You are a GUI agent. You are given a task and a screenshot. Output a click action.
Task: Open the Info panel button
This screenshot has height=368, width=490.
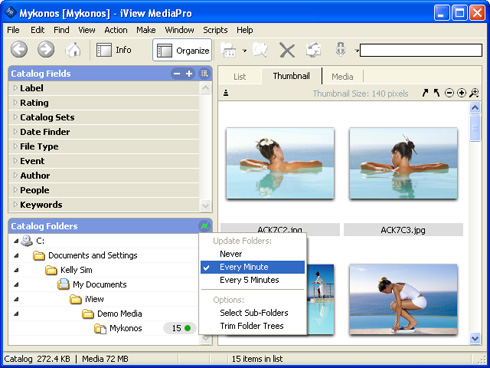pos(114,50)
